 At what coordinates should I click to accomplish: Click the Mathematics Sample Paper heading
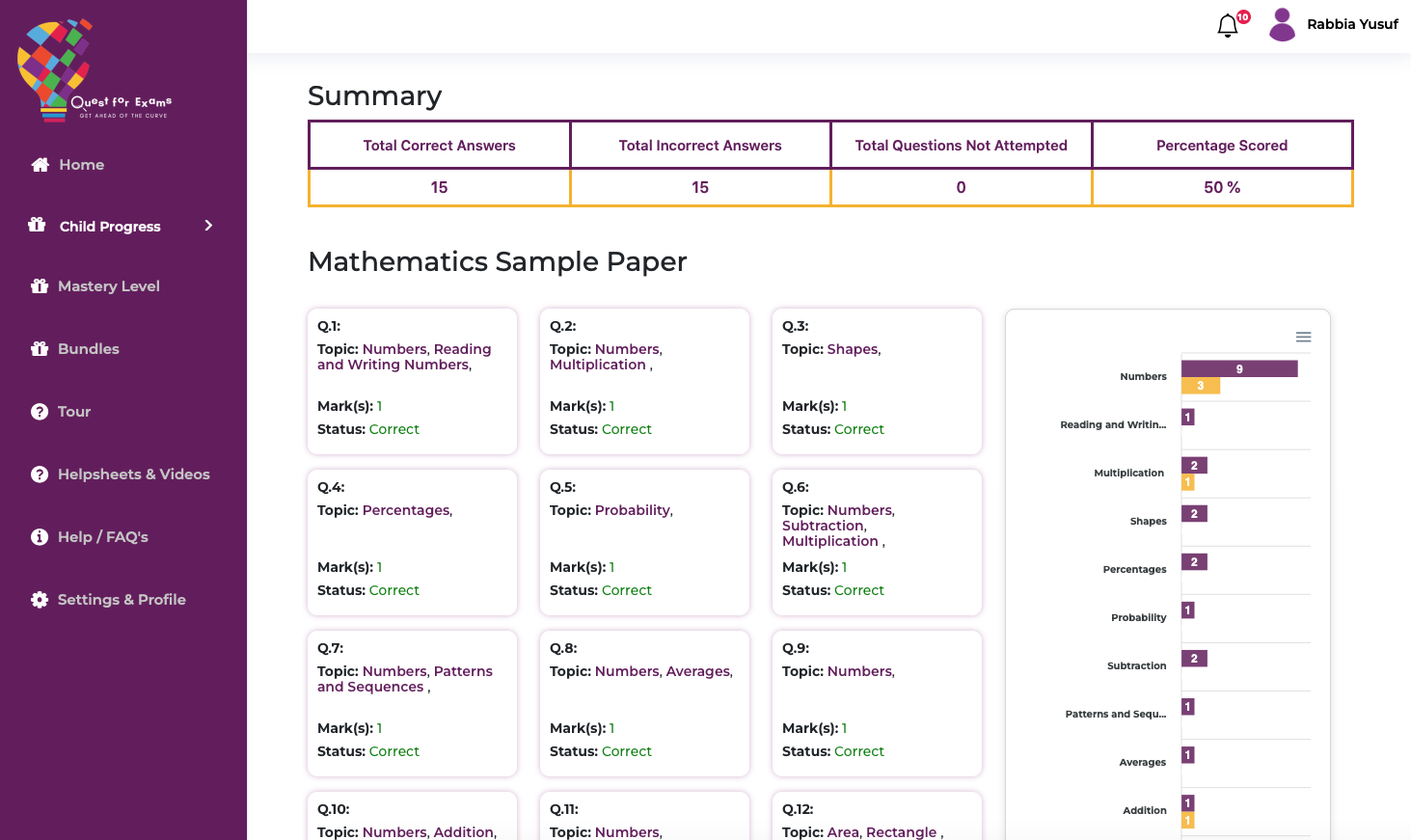(x=498, y=261)
